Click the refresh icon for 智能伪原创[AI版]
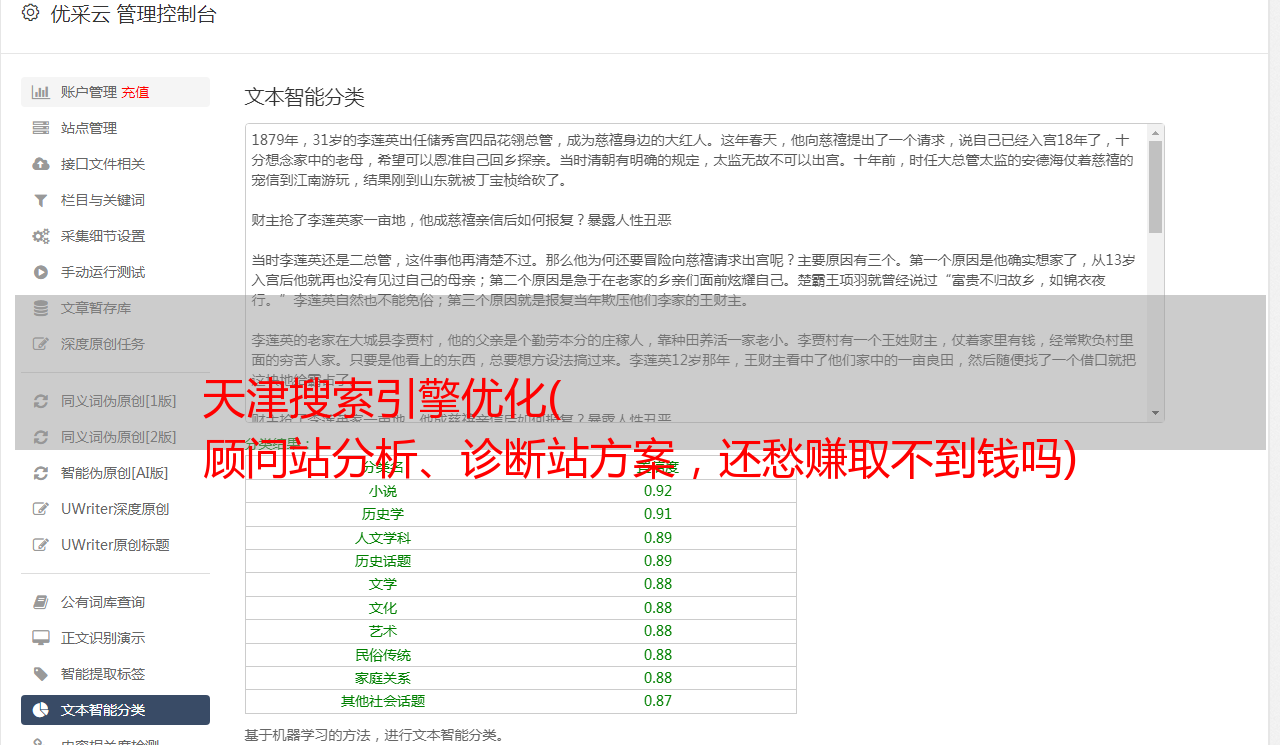1280x745 pixels. [x=40, y=473]
